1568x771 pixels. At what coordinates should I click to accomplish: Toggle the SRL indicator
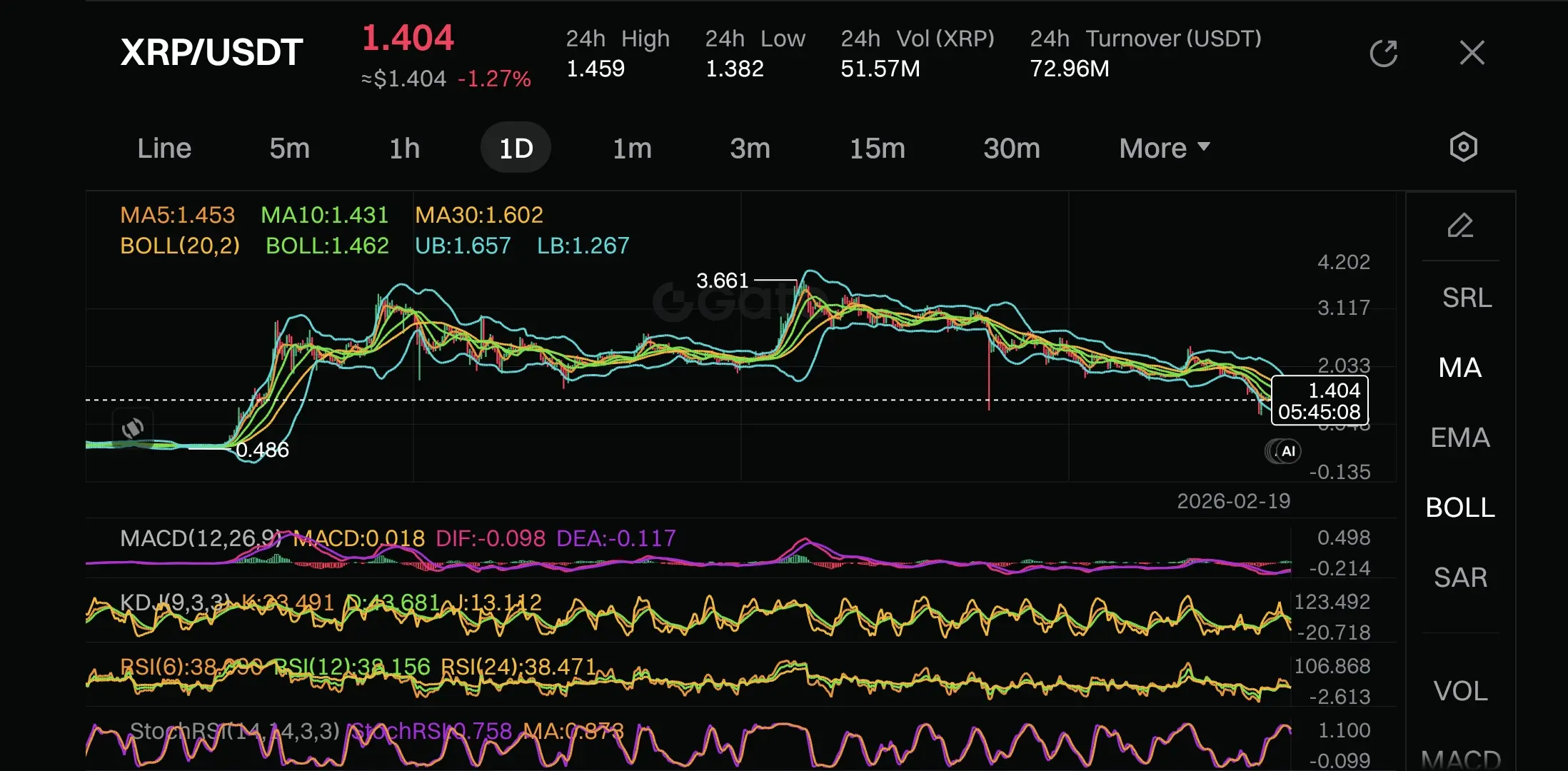tap(1467, 298)
